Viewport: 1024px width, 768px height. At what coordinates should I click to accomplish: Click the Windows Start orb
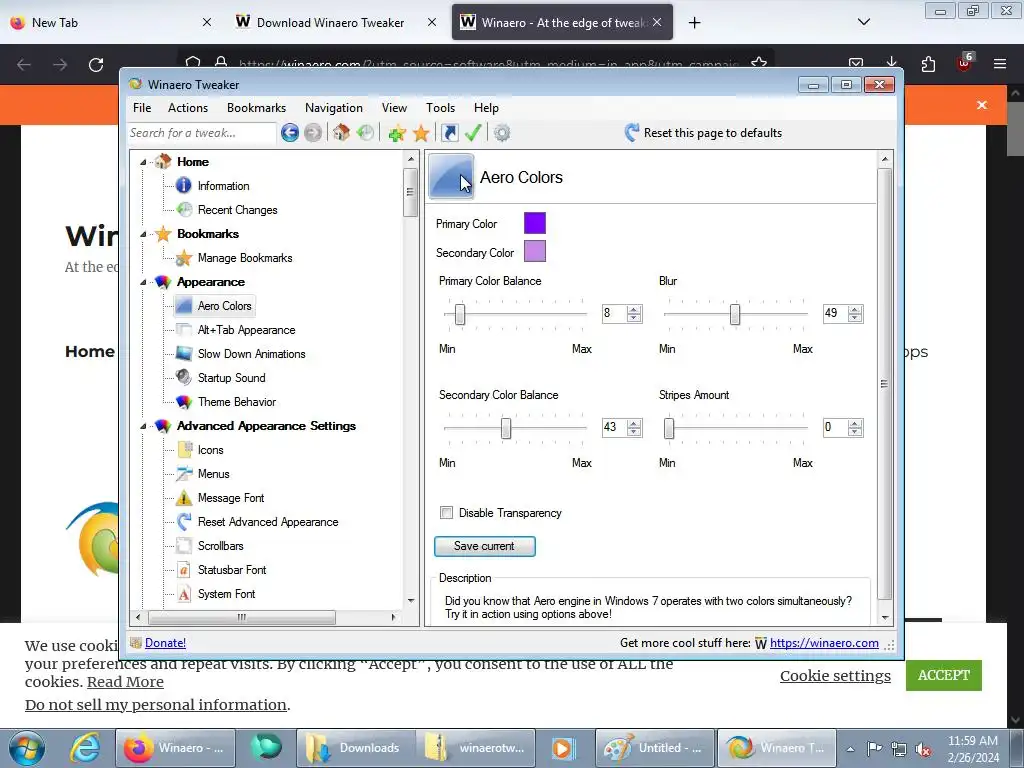pyautogui.click(x=27, y=748)
